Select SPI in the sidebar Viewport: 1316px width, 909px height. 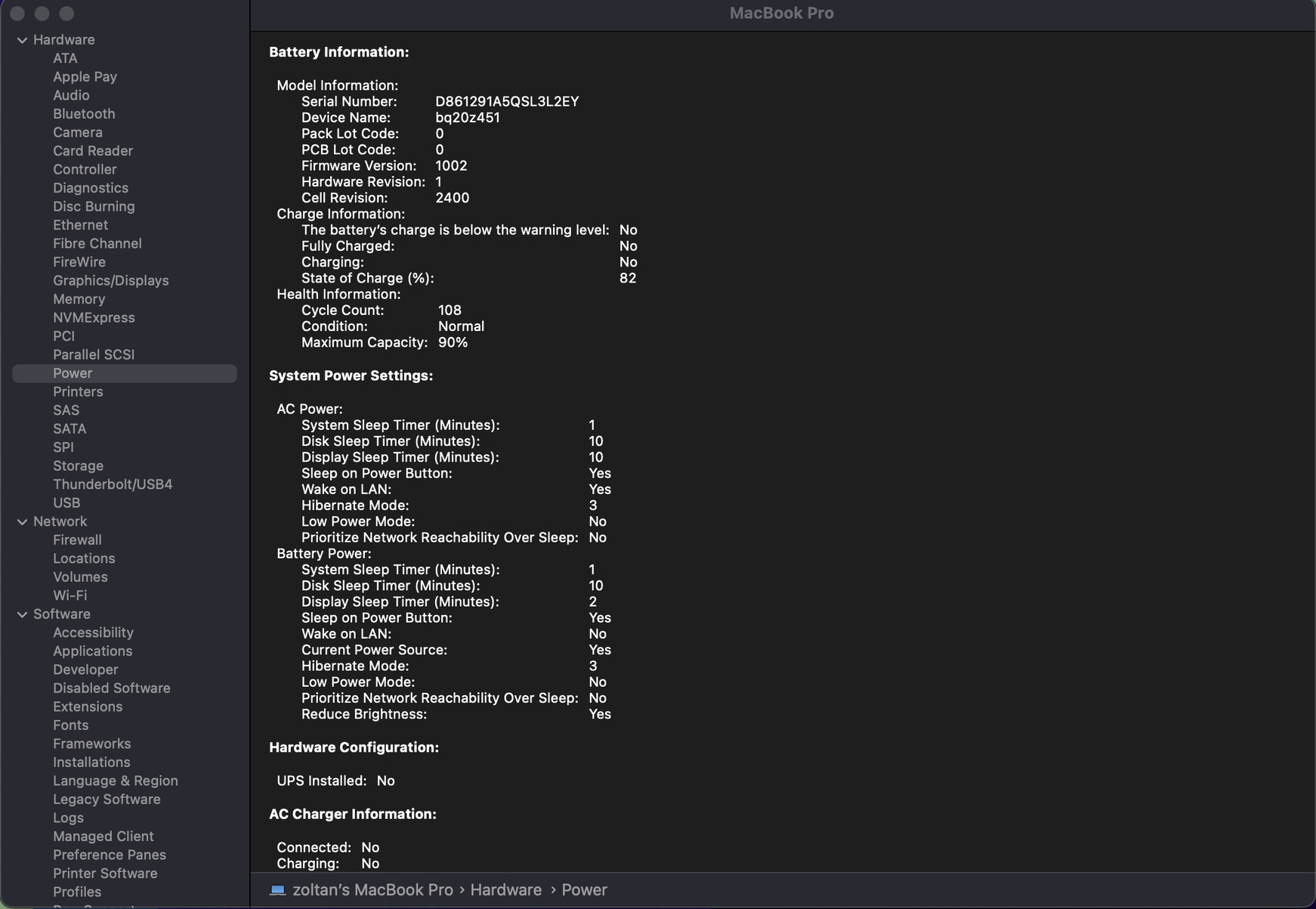point(63,447)
